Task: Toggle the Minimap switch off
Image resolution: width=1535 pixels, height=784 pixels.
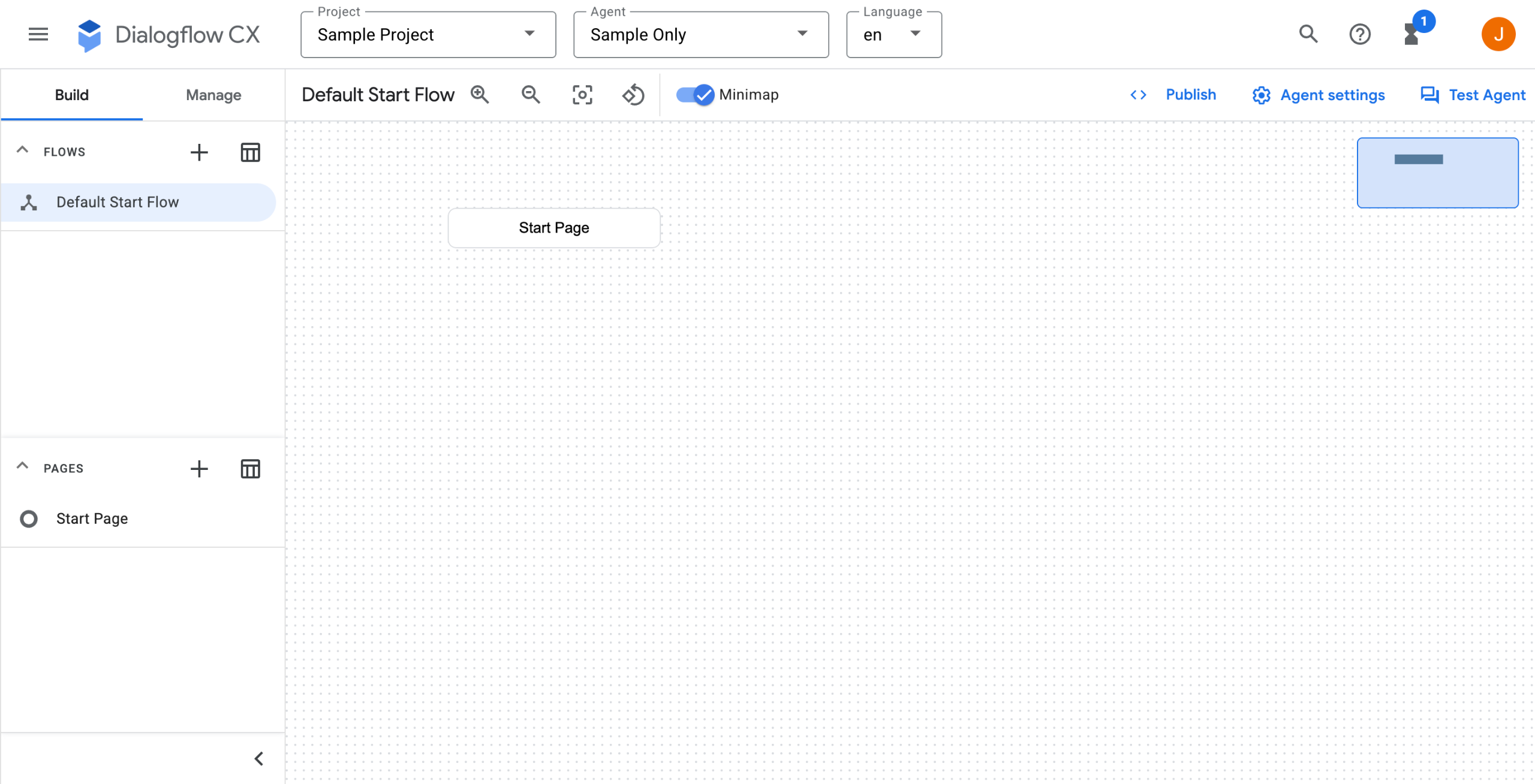Action: (695, 95)
